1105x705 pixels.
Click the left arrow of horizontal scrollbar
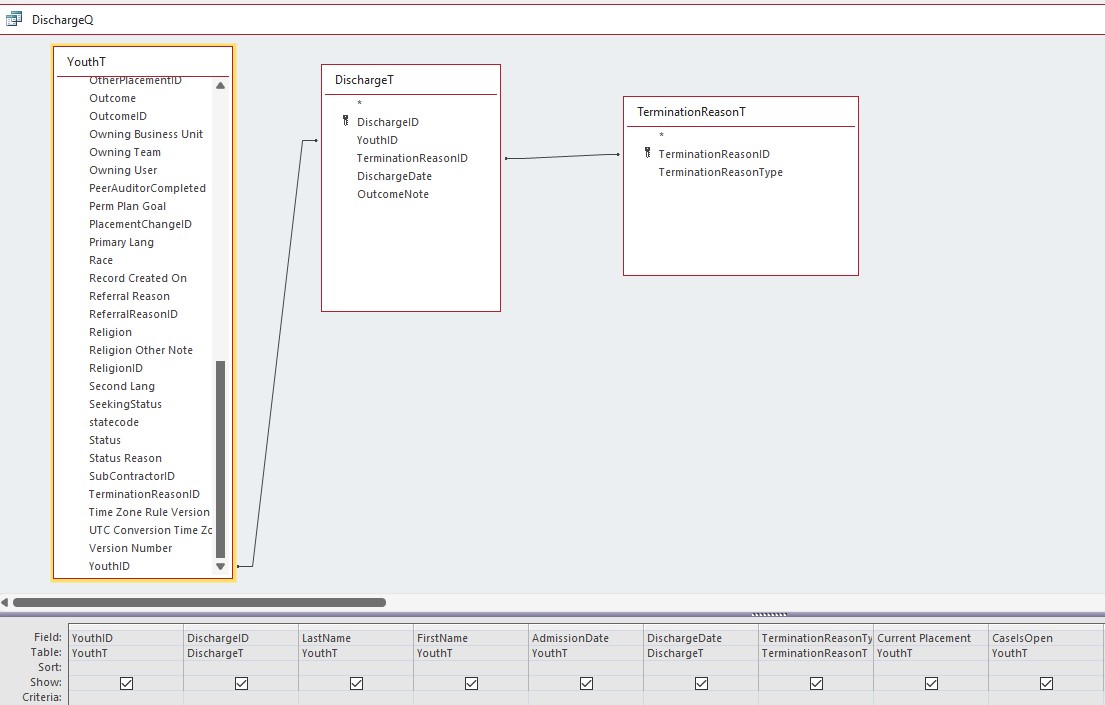(5, 602)
